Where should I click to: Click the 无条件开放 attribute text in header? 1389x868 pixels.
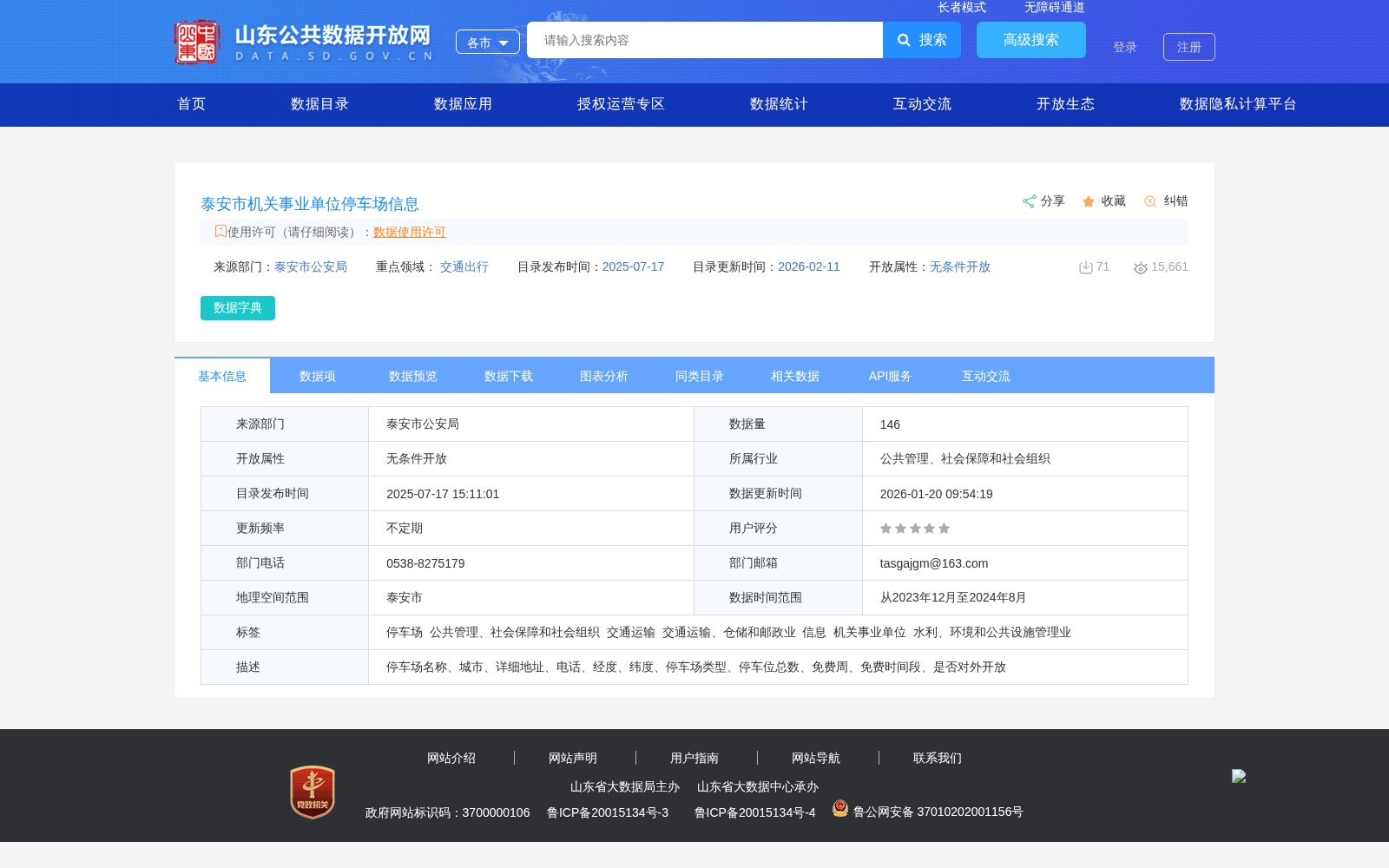point(960,266)
